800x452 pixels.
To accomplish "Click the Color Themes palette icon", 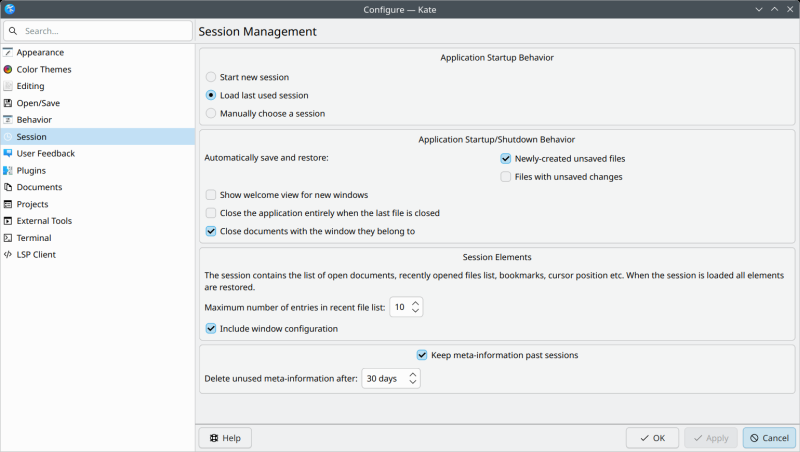I will coord(8,69).
